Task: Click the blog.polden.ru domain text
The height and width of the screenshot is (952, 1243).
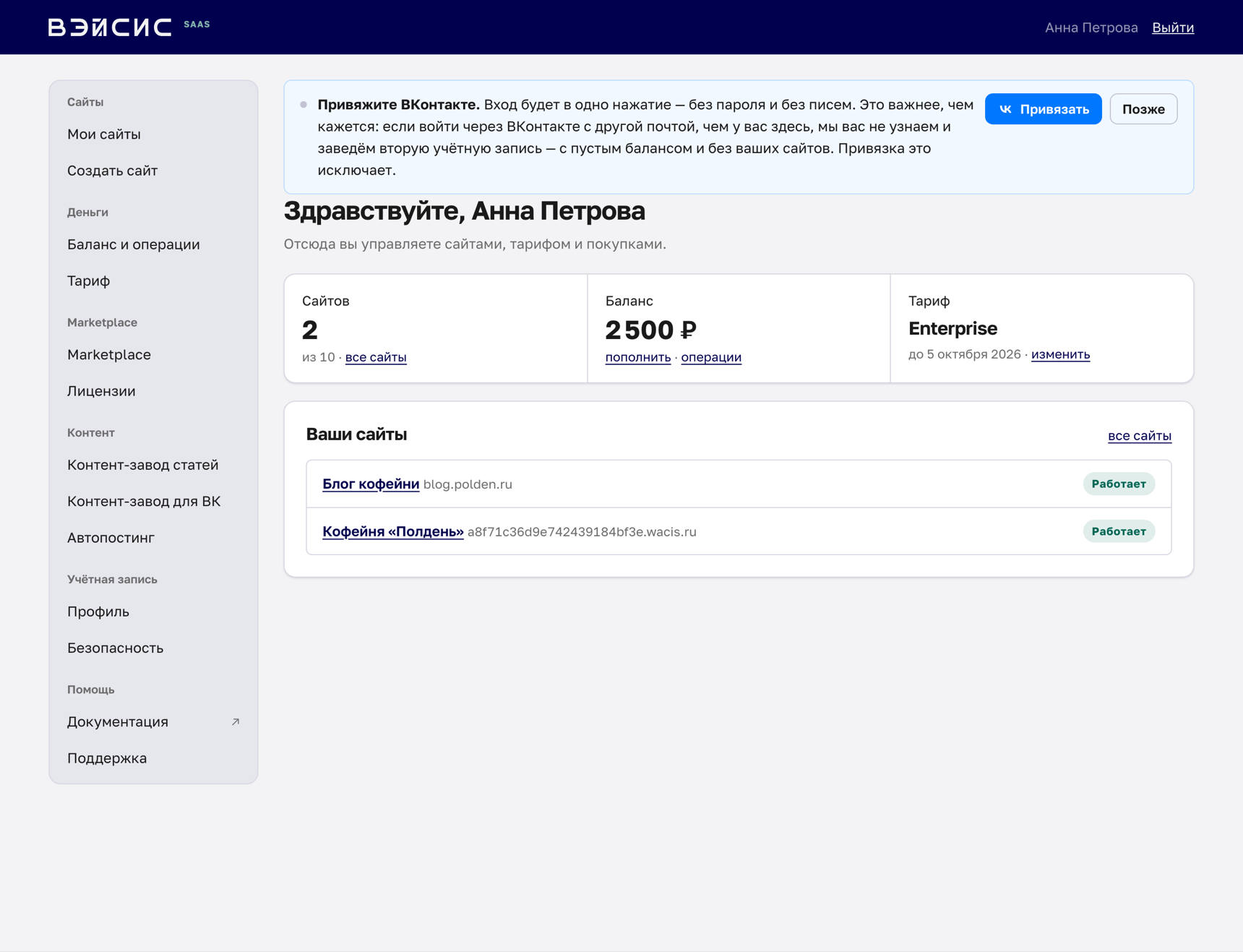Action: pos(468,484)
